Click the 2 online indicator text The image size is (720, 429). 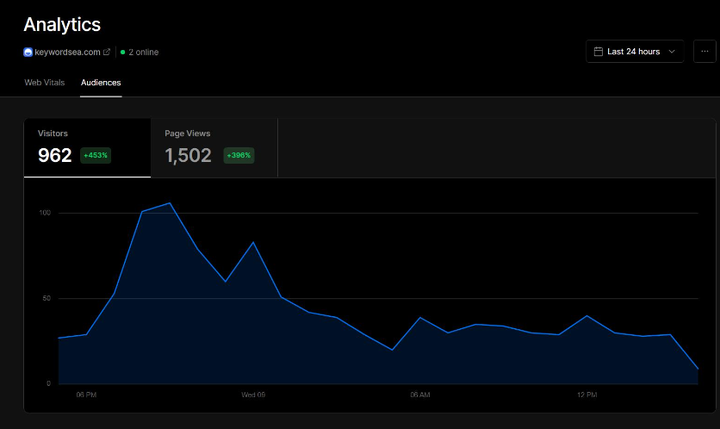click(x=143, y=52)
